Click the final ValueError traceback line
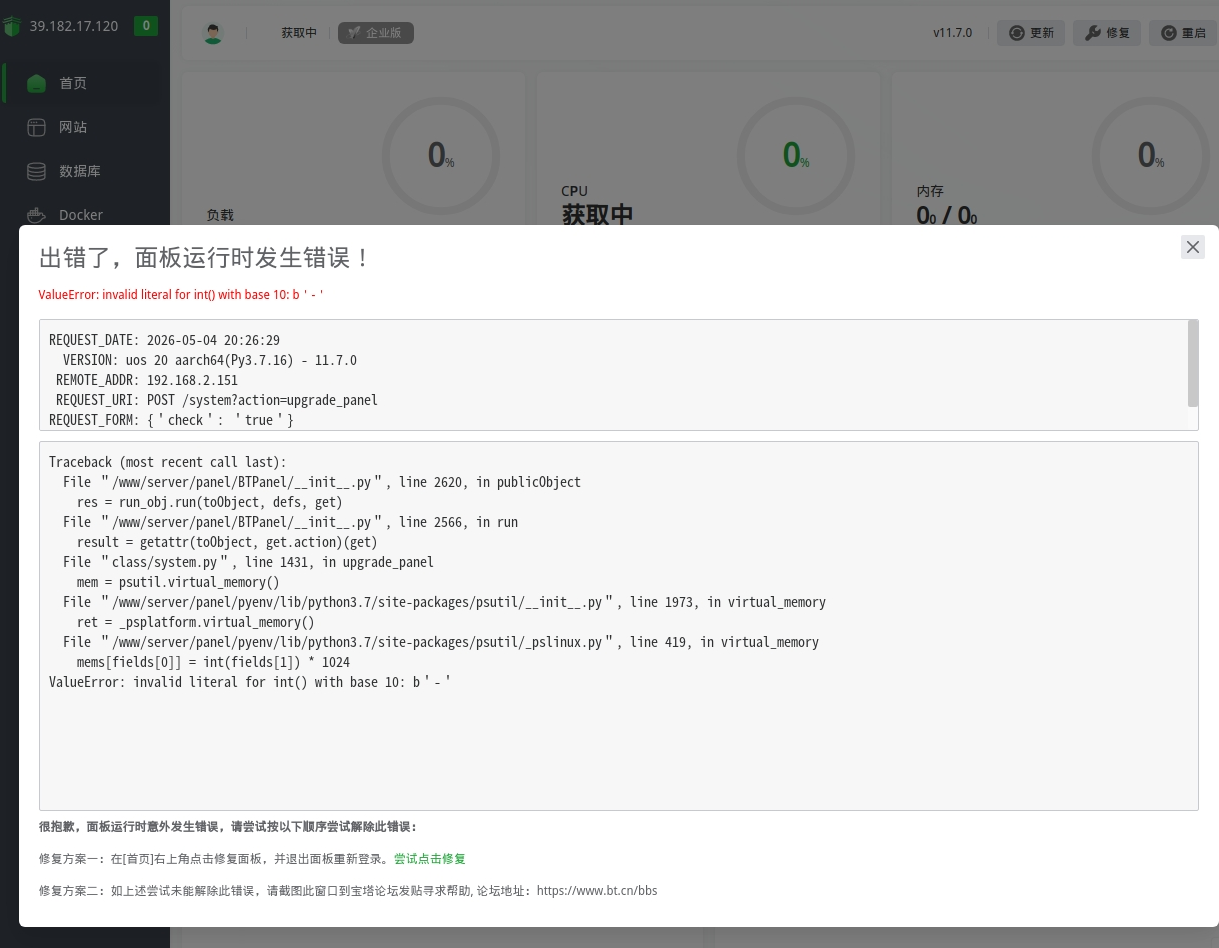This screenshot has height=948, width=1219. [x=250, y=682]
